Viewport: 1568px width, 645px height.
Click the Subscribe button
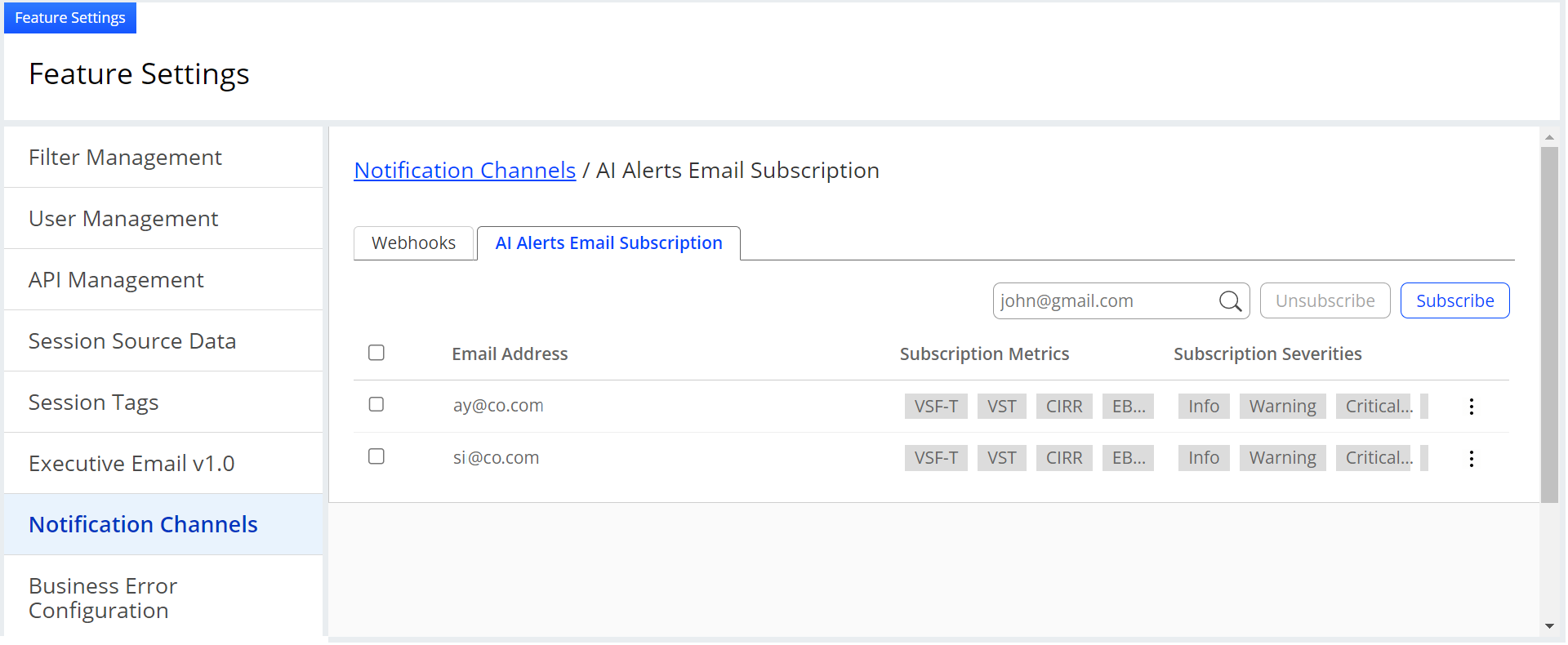tap(1454, 301)
